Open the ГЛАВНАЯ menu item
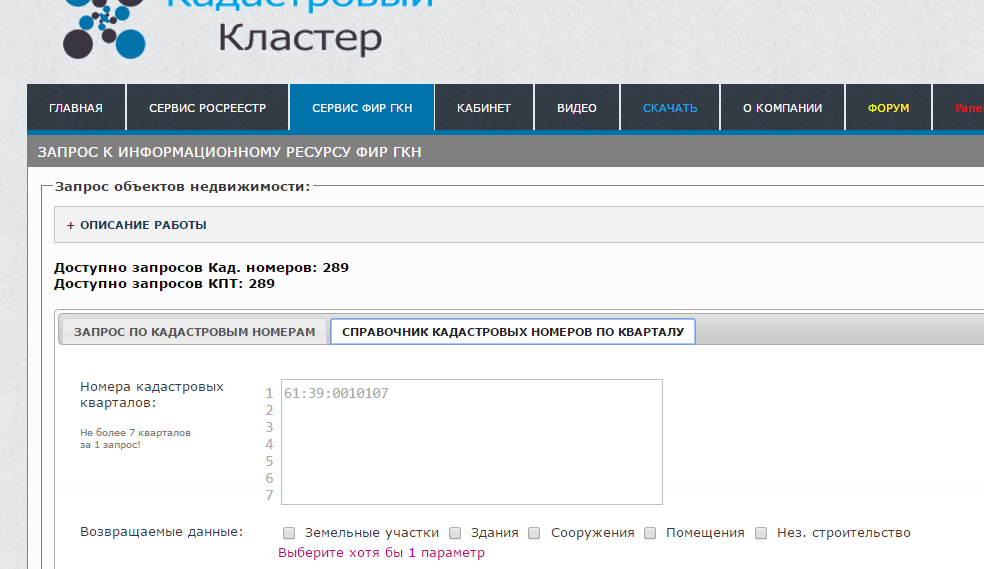 (76, 108)
